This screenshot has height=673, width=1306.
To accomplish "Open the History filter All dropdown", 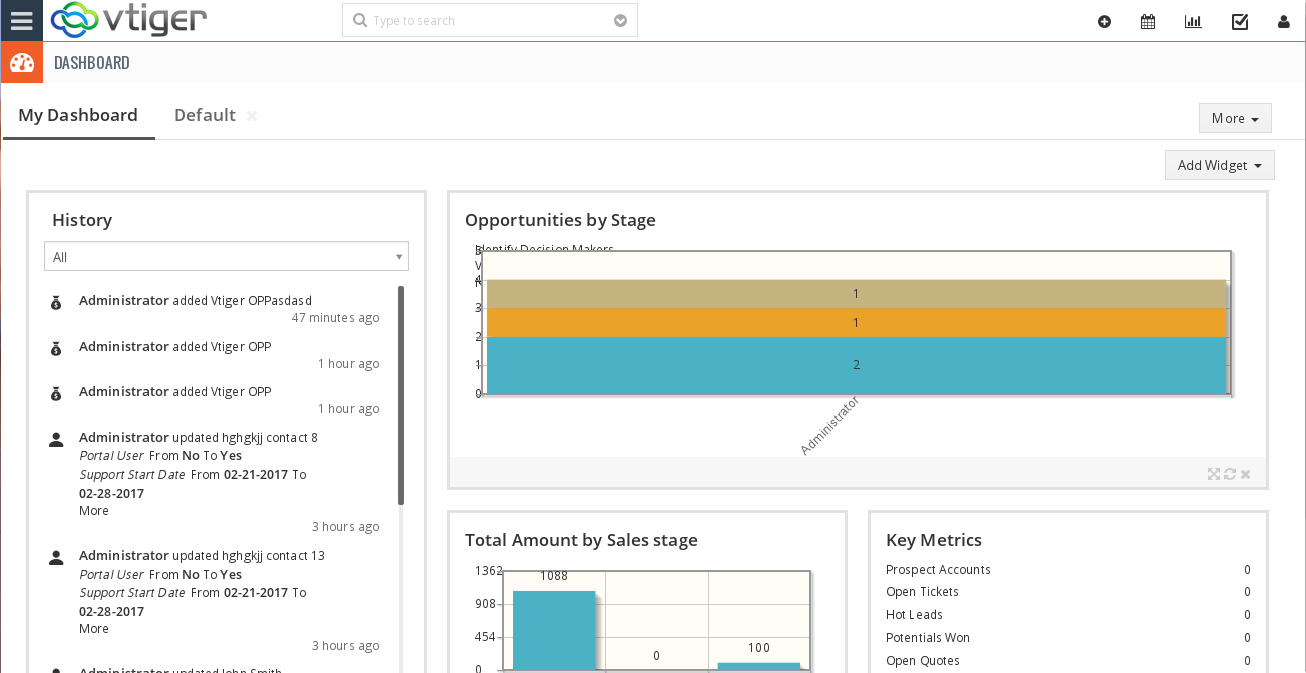I will 226,257.
